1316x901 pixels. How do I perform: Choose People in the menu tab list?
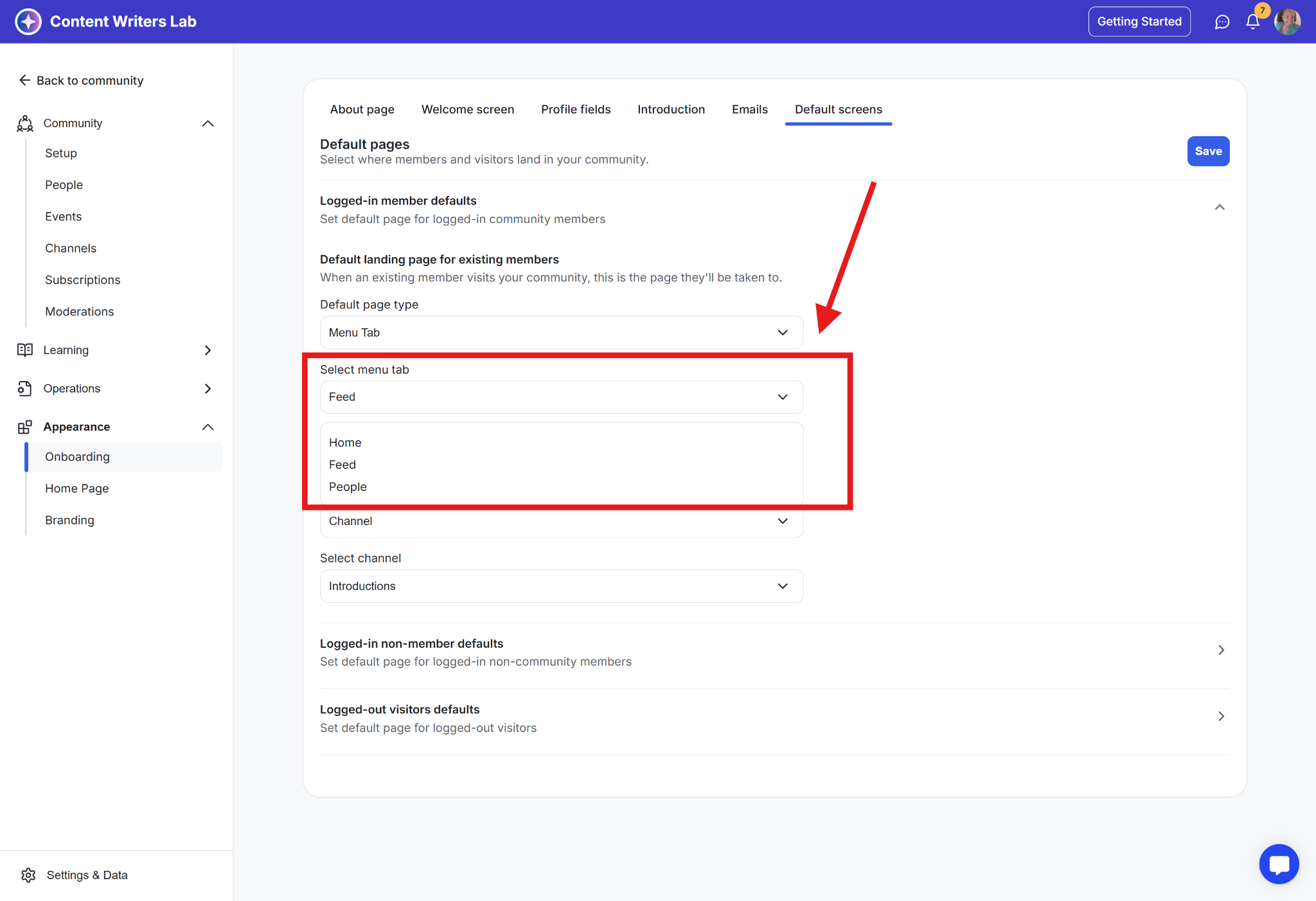(x=348, y=486)
